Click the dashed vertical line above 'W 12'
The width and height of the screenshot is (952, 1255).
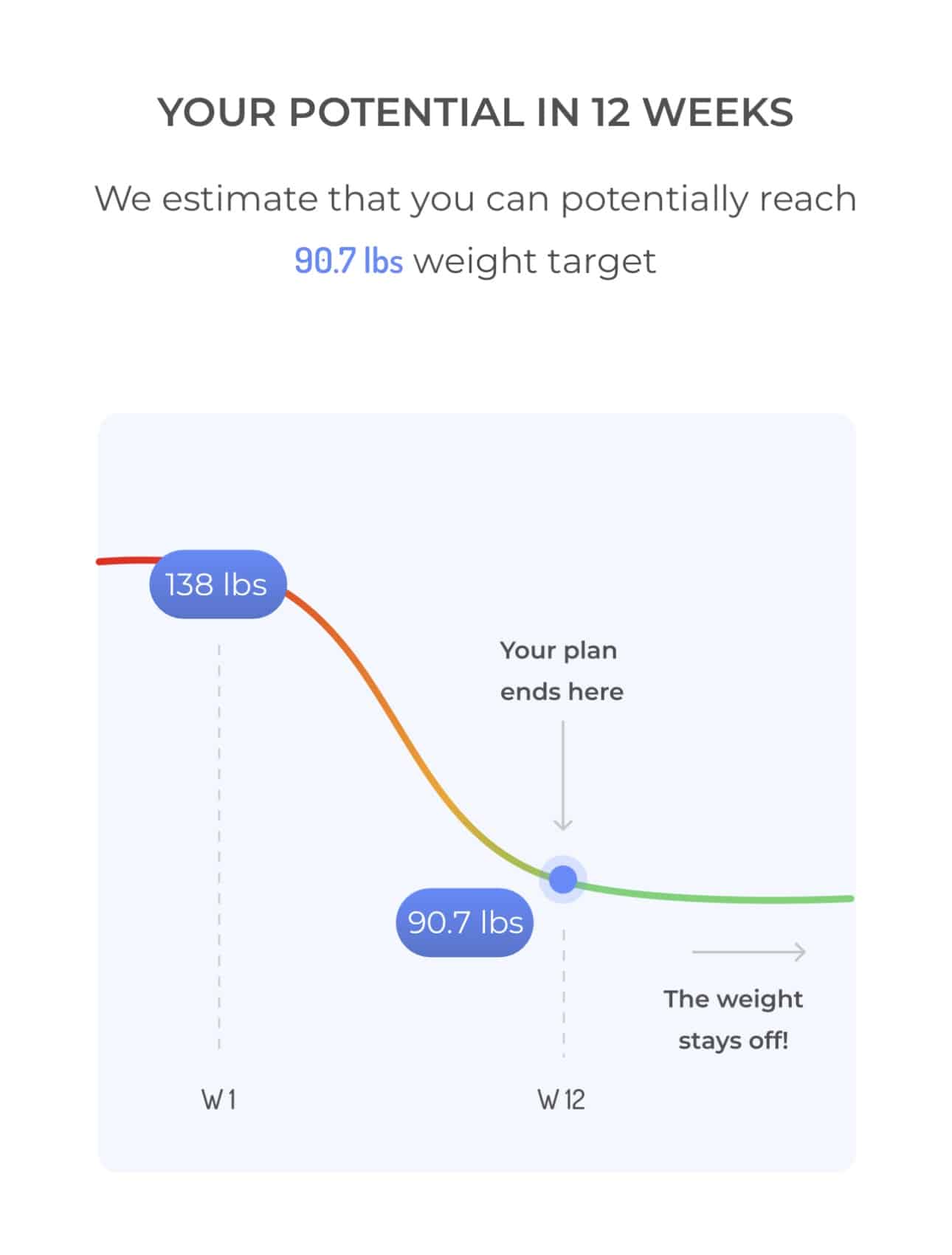pyautogui.click(x=564, y=996)
